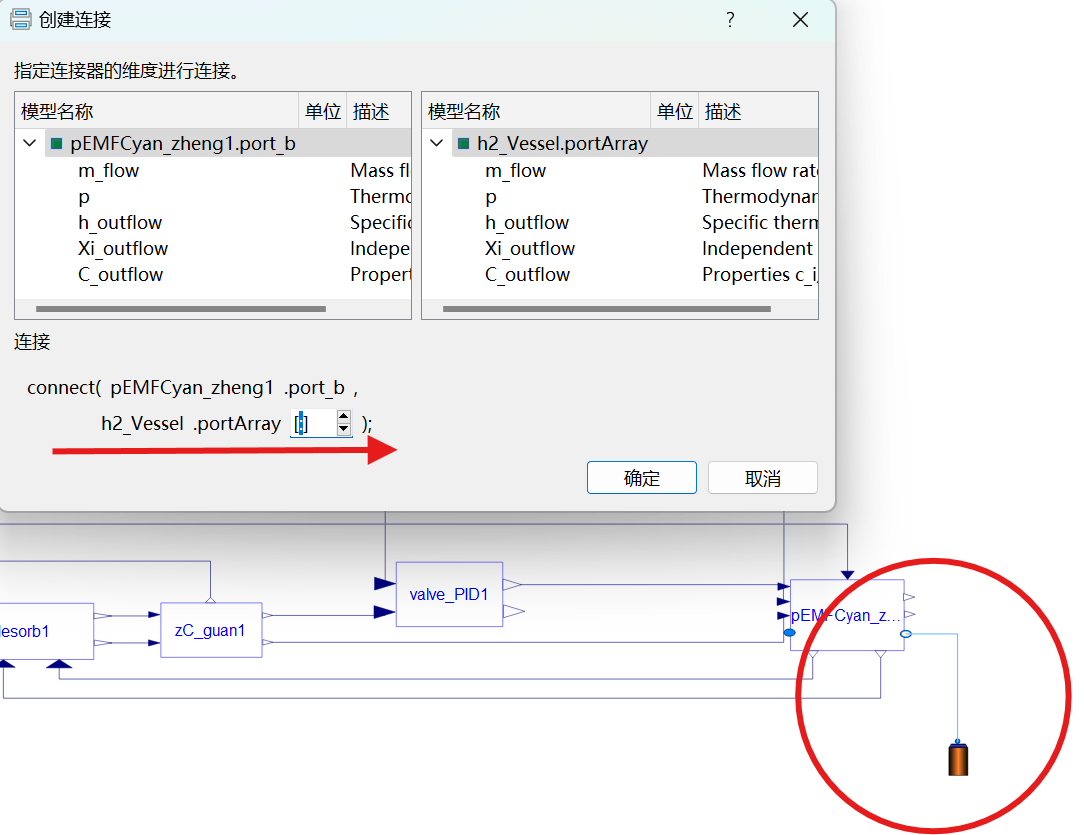
Task: Click valve_PID1 lower input arrow port
Action: [385, 612]
